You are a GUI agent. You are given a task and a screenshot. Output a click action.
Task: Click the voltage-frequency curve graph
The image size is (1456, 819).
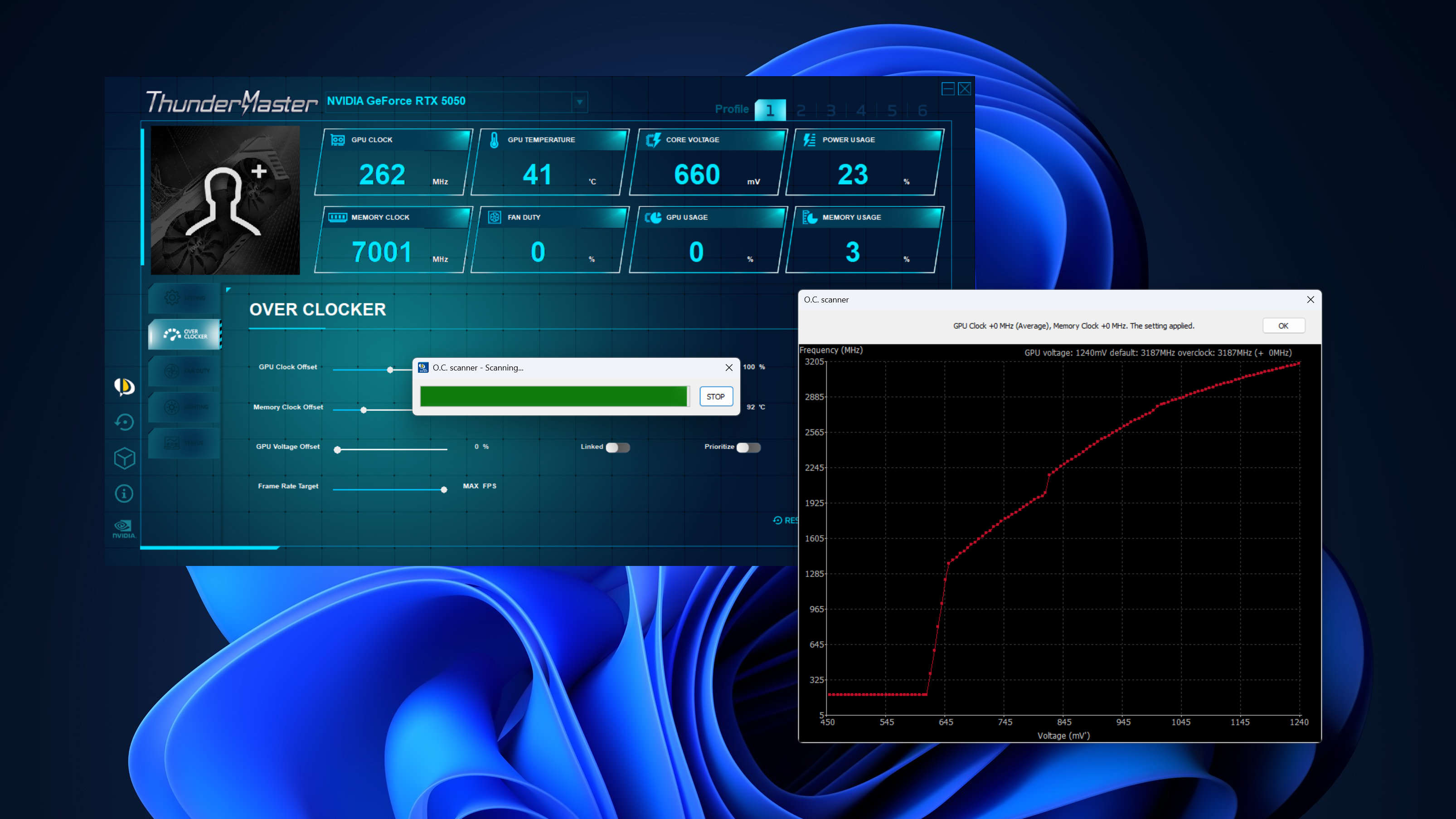(1063, 538)
